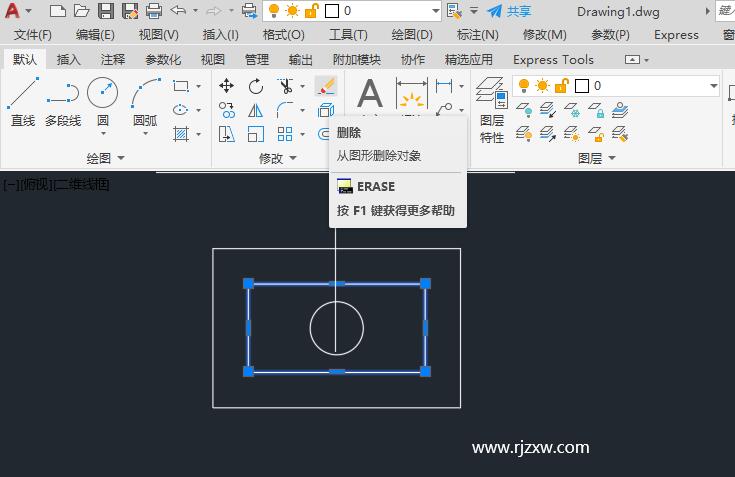The width and height of the screenshot is (735, 477).
Task: Select the Line (直线) tool
Action: [23, 103]
